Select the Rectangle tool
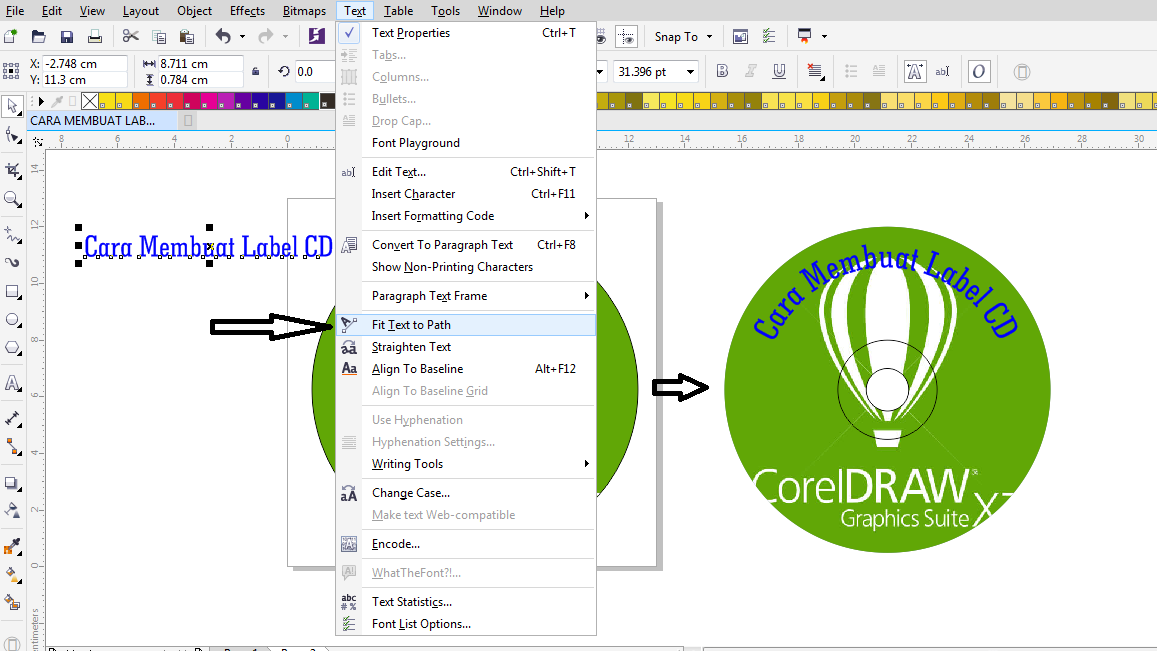This screenshot has height=651, width=1157. 12,292
